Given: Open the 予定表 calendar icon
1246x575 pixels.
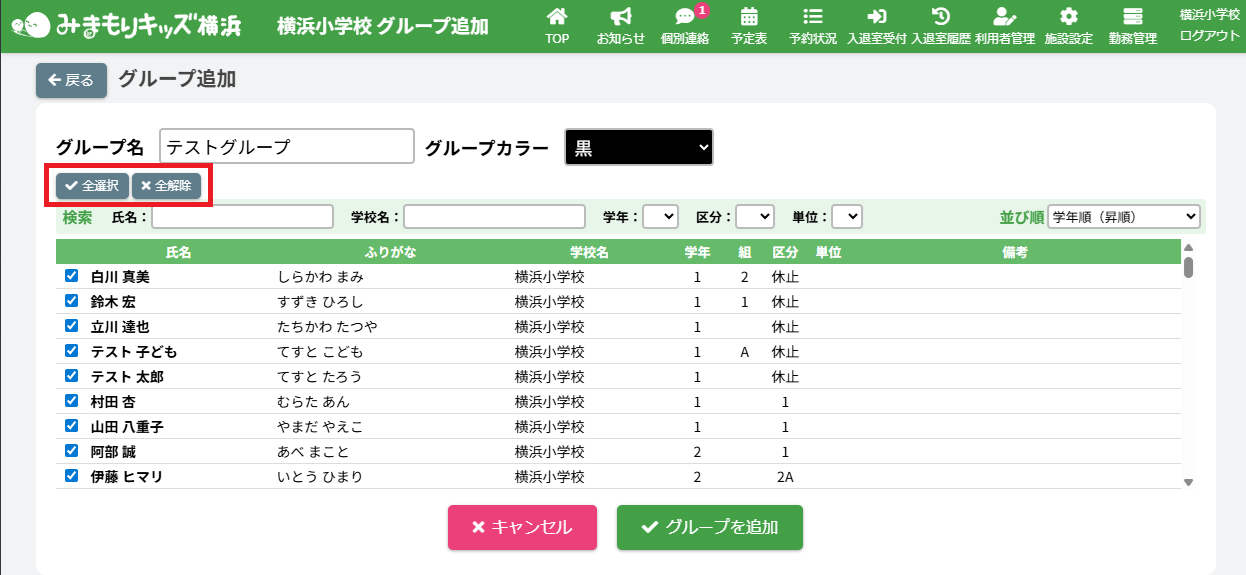Looking at the screenshot, I should click(748, 17).
